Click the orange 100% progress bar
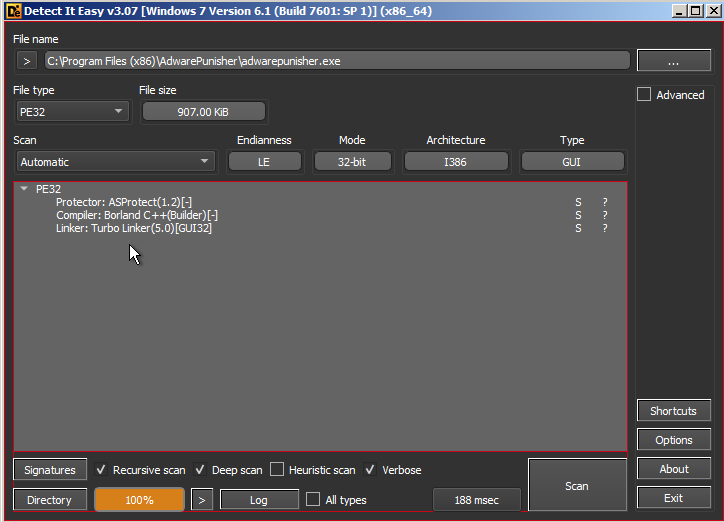This screenshot has width=724, height=522. [139, 500]
